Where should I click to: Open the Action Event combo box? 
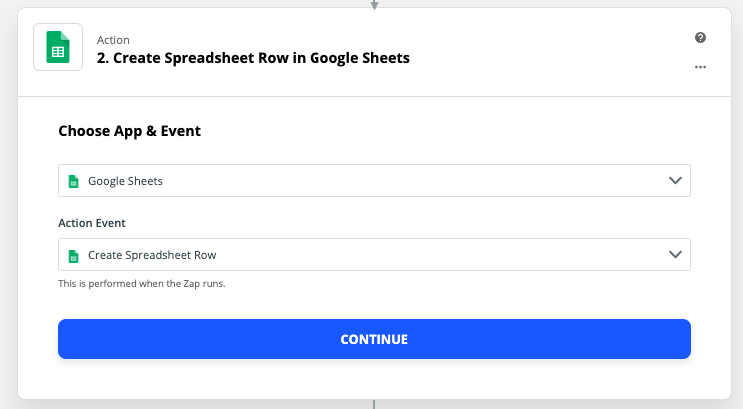tap(374, 254)
